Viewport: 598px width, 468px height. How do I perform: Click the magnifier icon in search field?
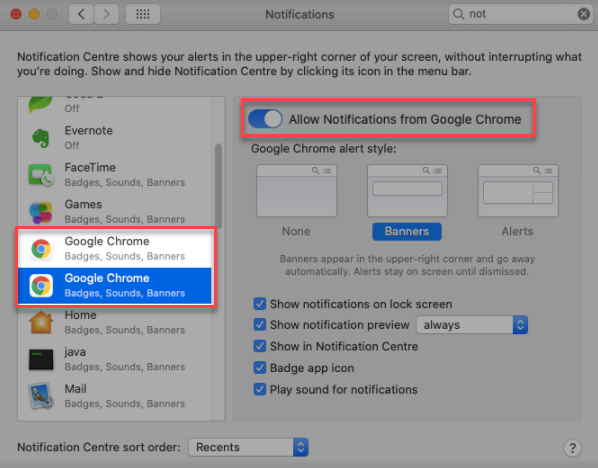click(x=458, y=14)
